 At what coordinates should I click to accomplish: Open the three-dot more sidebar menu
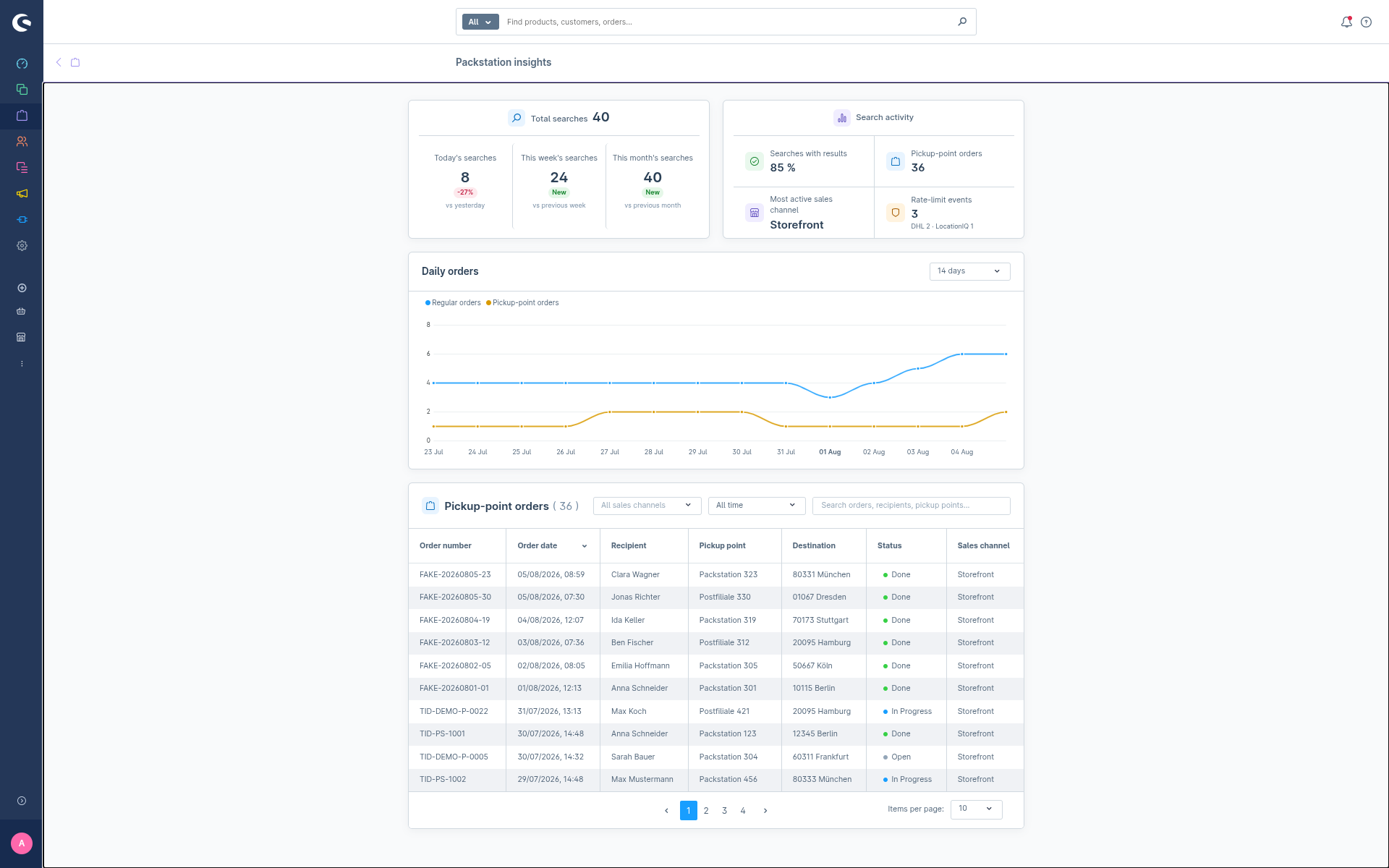pyautogui.click(x=22, y=364)
